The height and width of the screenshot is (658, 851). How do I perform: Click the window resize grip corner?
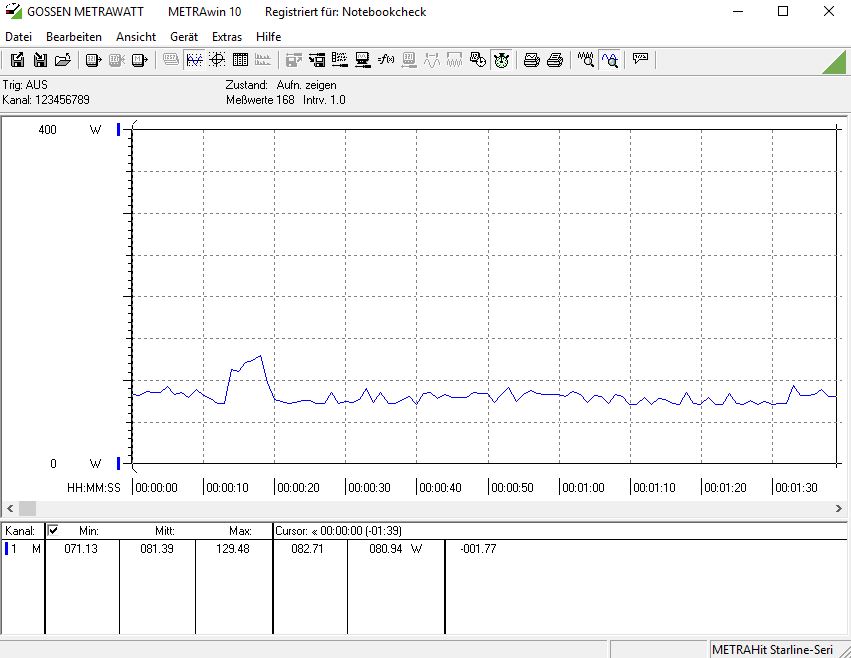point(844,651)
